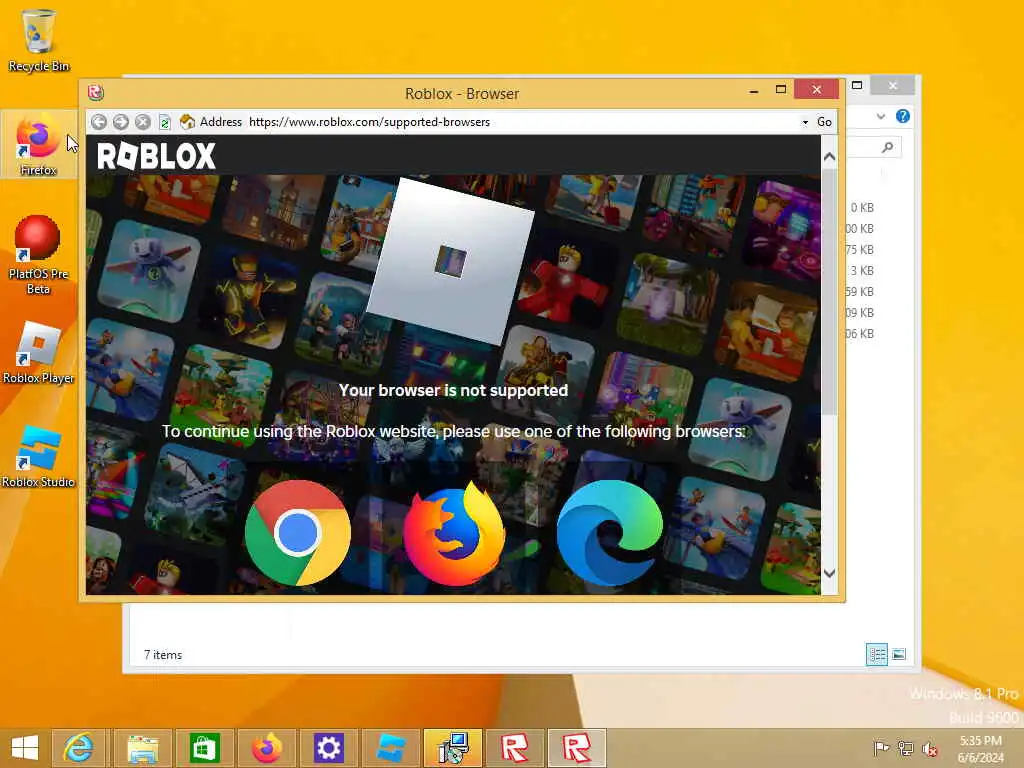Click the Home icon beside Address label
Image resolution: width=1024 pixels, height=768 pixels.
point(187,121)
